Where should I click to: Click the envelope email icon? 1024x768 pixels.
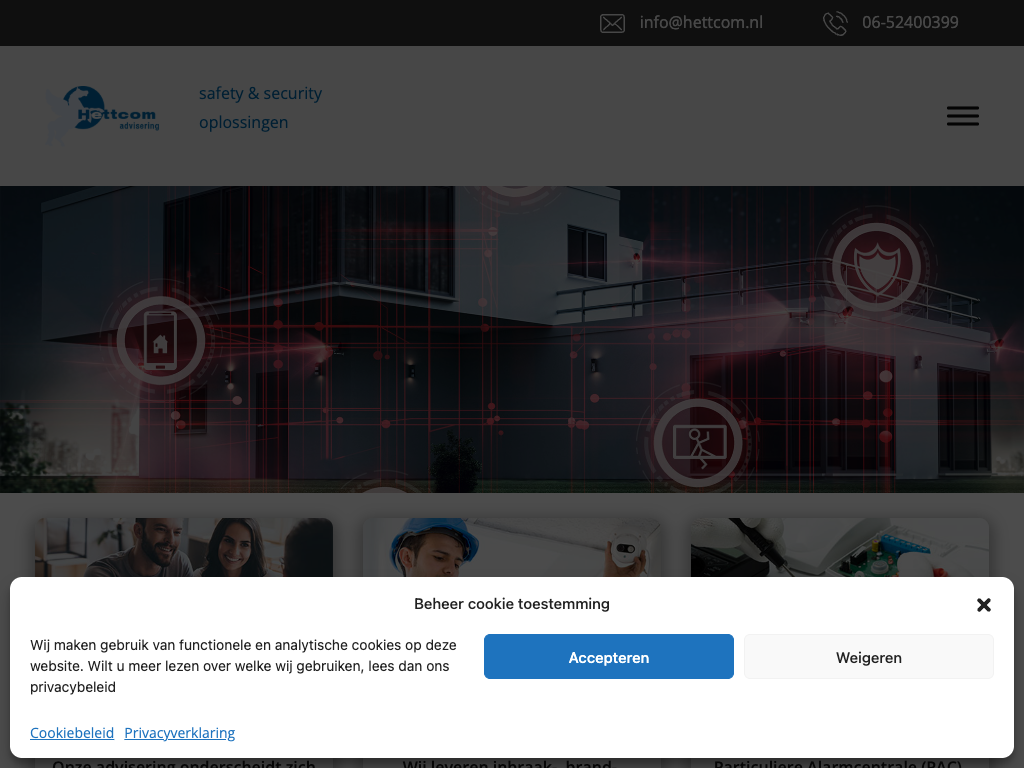coord(612,23)
